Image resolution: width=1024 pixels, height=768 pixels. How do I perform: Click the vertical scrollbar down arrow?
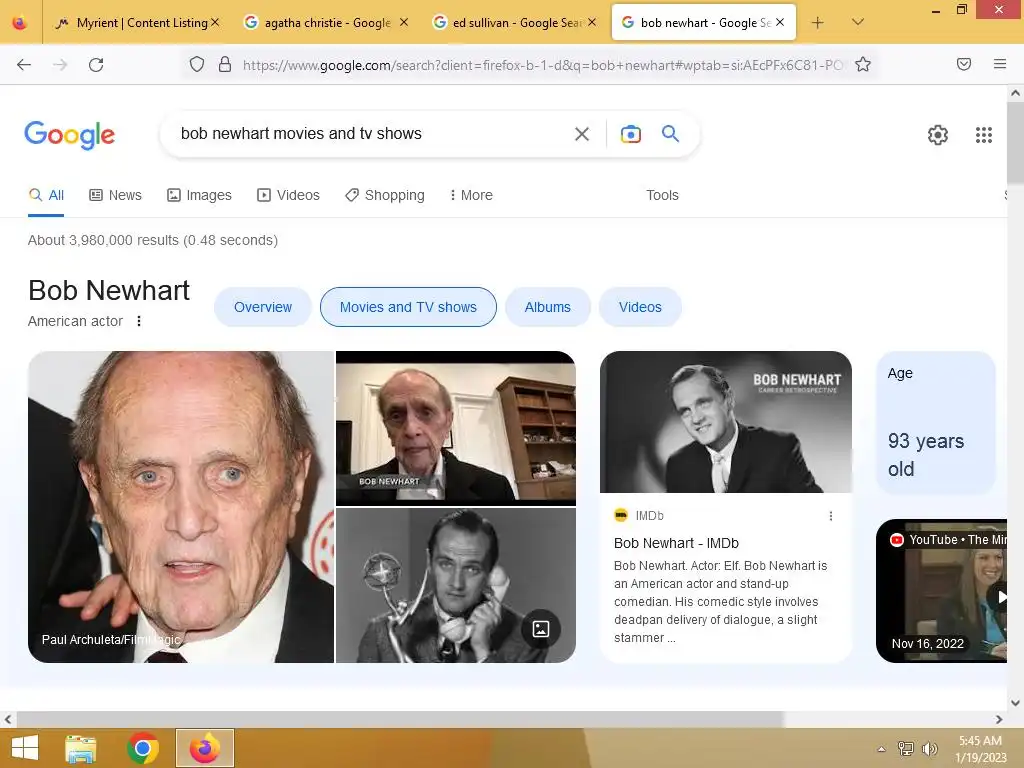click(x=1016, y=703)
